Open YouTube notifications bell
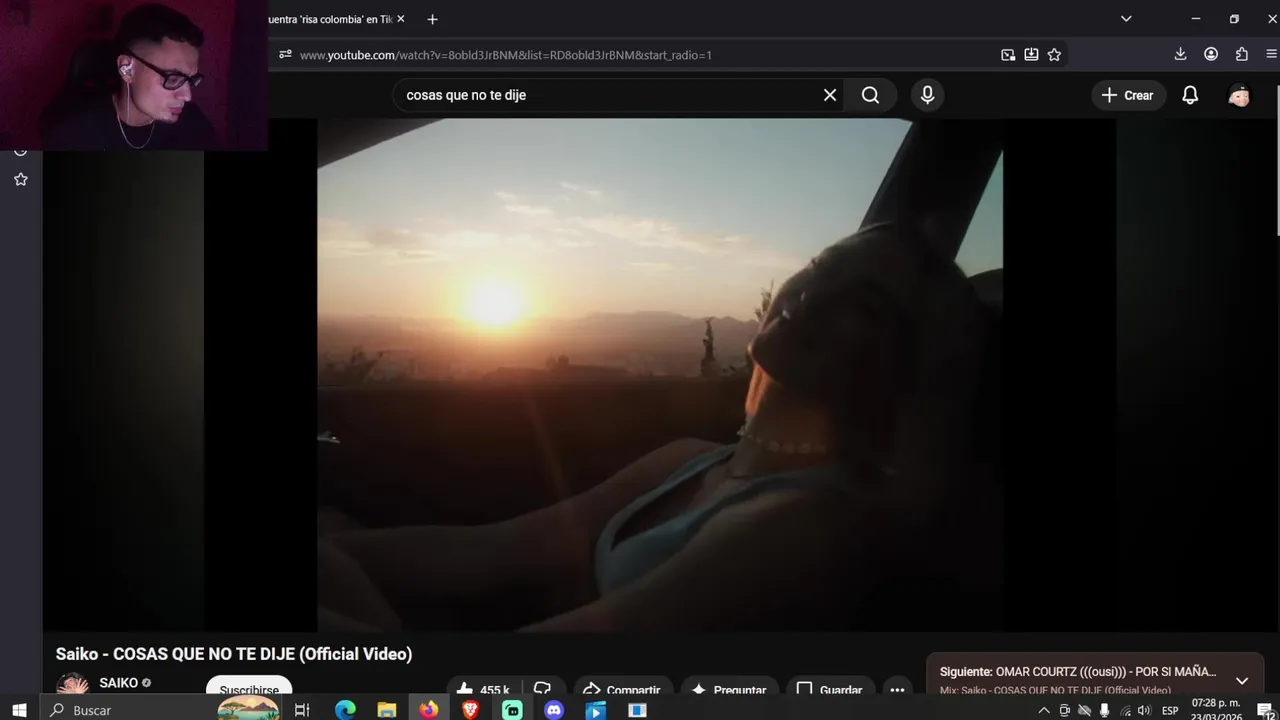Screen dimensions: 1280x720 coord(1190,95)
